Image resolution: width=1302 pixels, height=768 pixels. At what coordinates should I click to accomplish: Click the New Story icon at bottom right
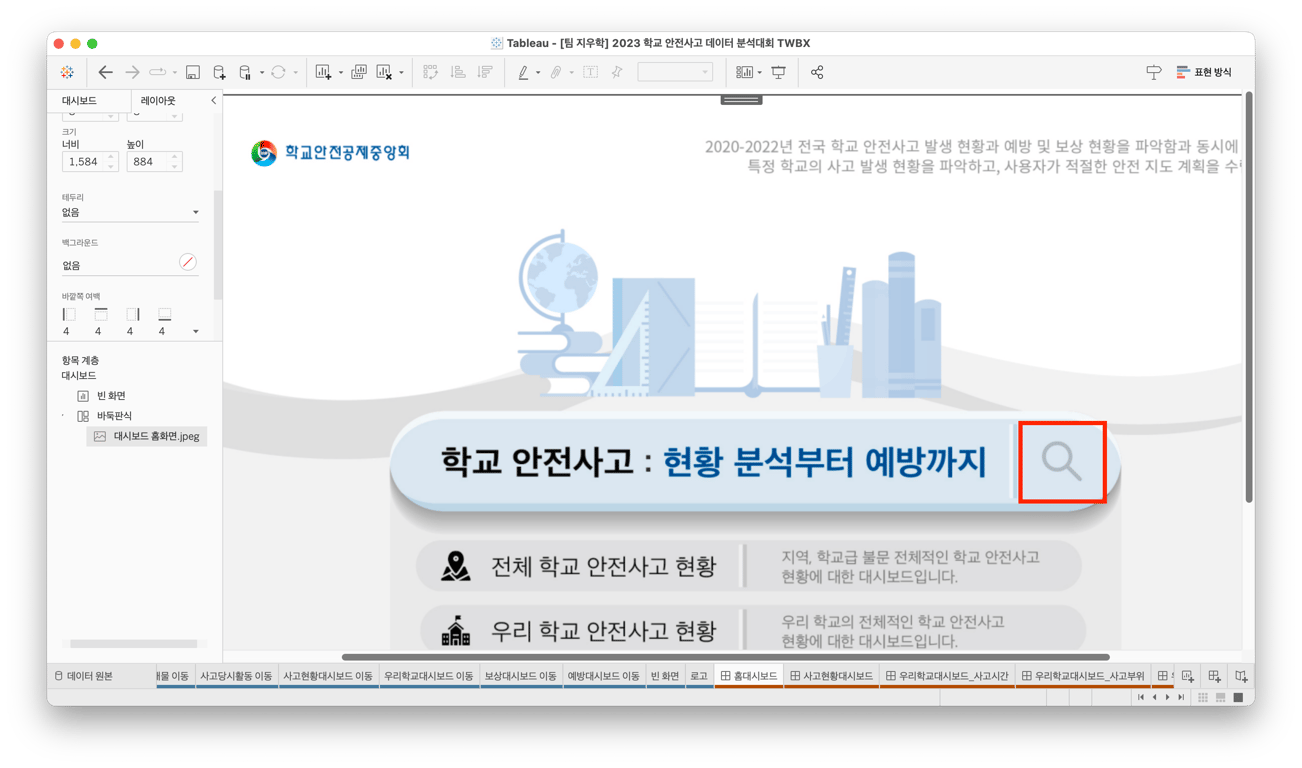pyautogui.click(x=1241, y=676)
